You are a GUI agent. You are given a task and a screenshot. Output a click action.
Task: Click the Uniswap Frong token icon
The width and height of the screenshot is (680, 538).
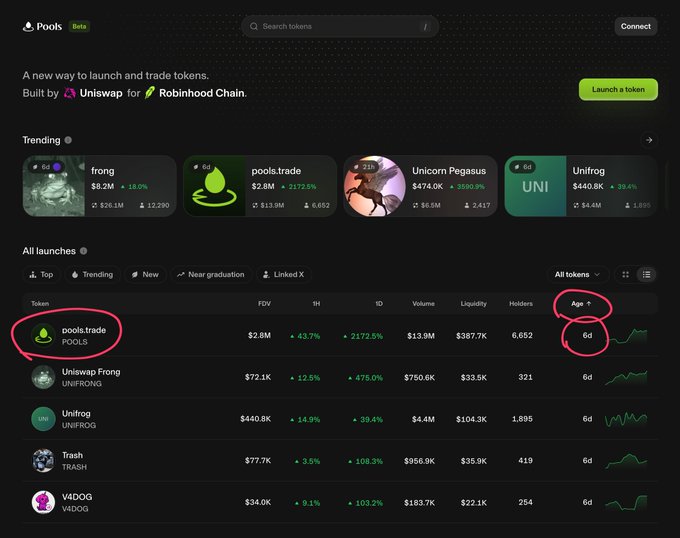[43, 377]
